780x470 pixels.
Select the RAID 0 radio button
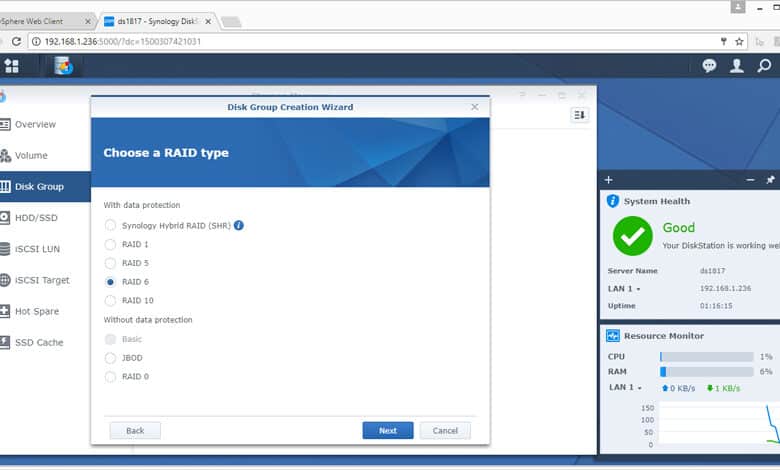[x=110, y=376]
